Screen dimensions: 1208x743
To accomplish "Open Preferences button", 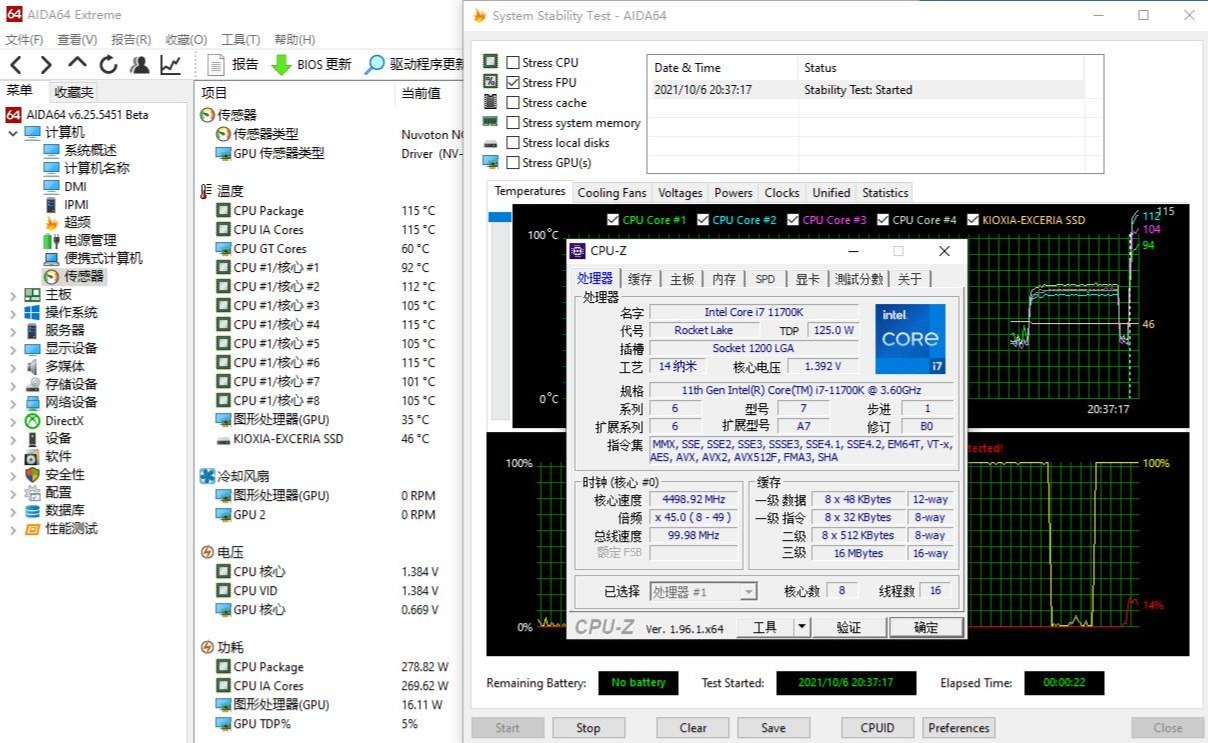I will (x=959, y=728).
